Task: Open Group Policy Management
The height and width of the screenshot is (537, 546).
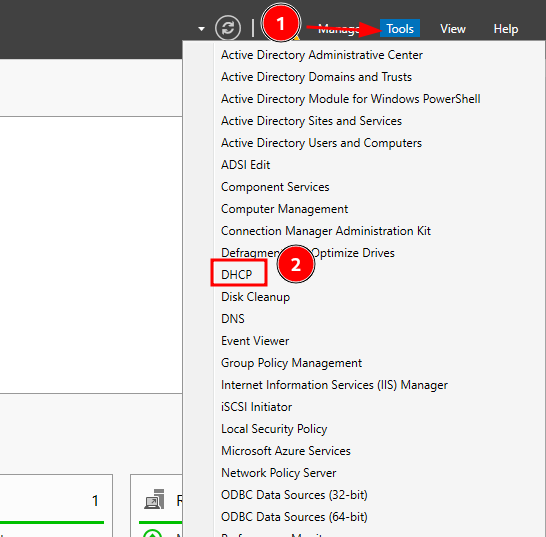Action: 291,363
